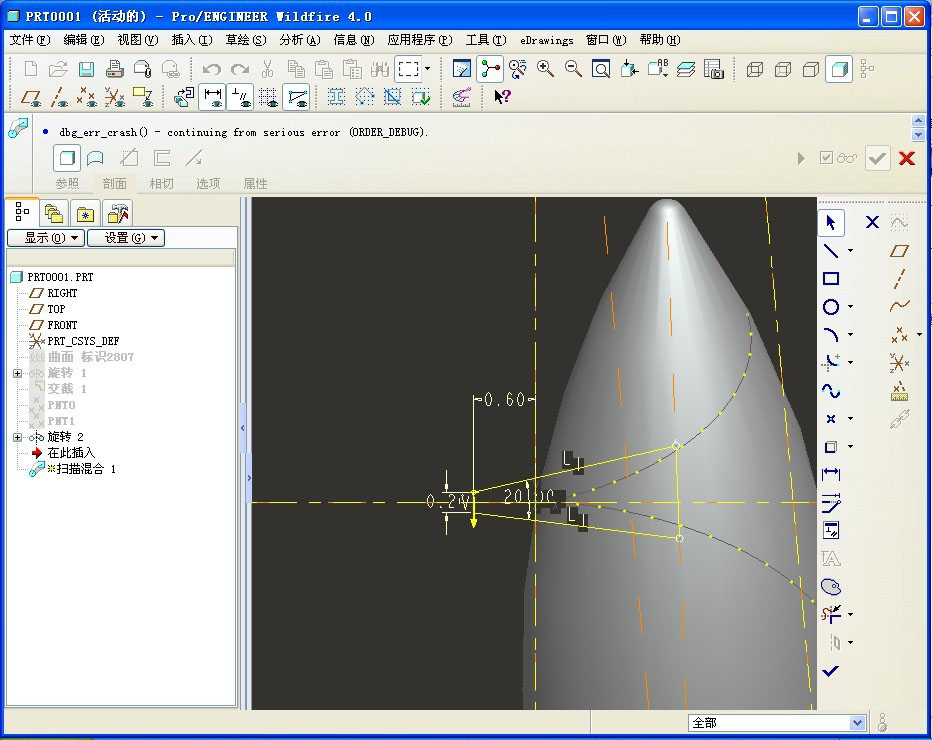Open the 显示 dropdown in model tree
Screen dimensions: 932x740
[45, 238]
